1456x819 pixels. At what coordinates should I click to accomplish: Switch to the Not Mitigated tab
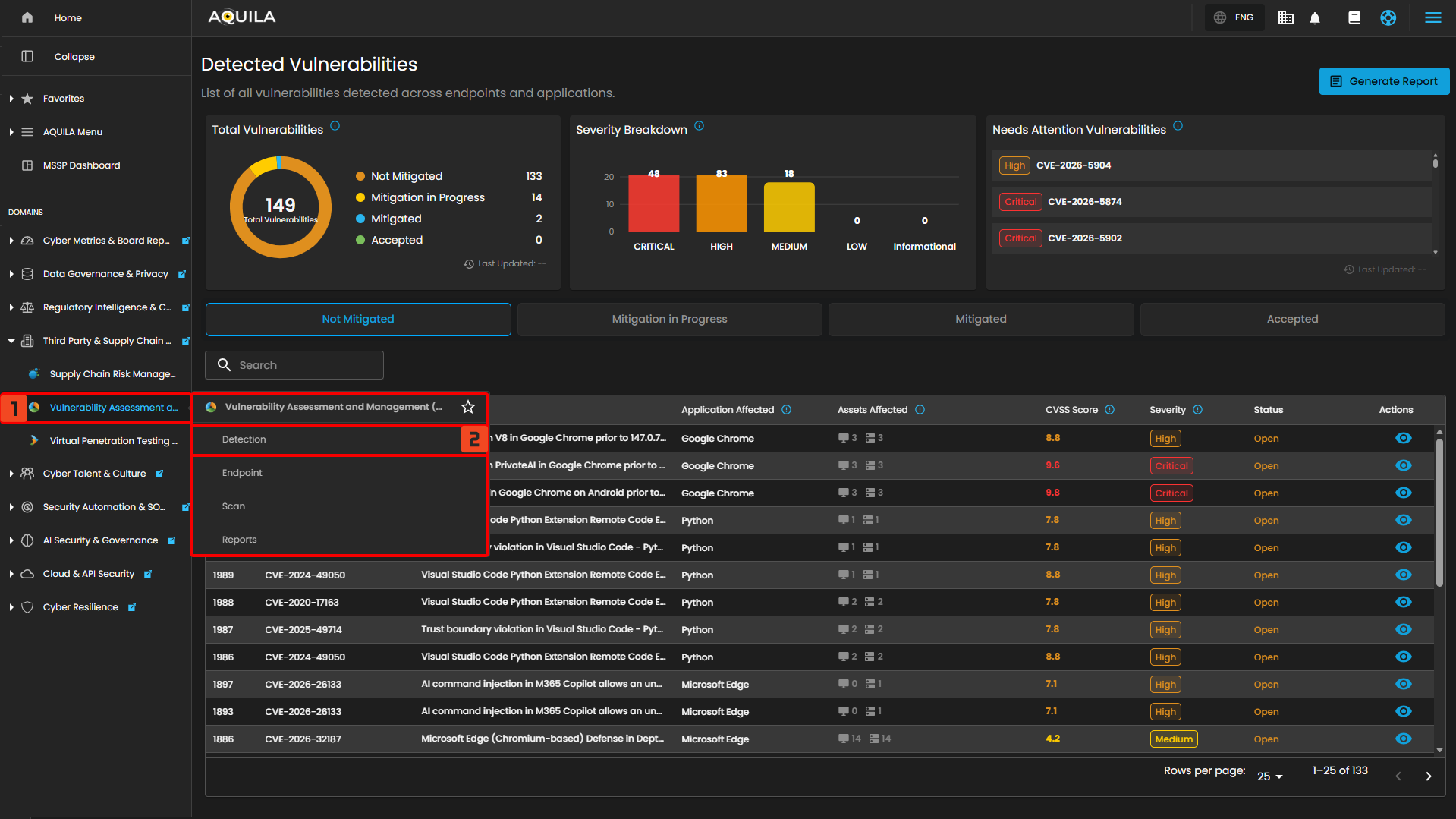point(358,320)
